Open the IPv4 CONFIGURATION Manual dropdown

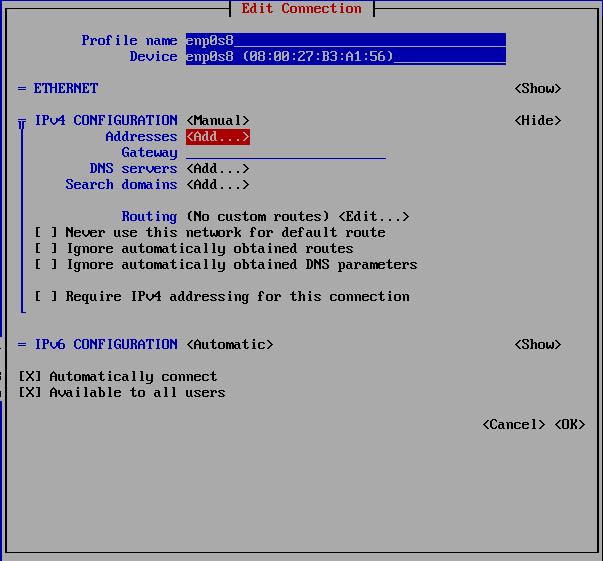click(x=218, y=120)
